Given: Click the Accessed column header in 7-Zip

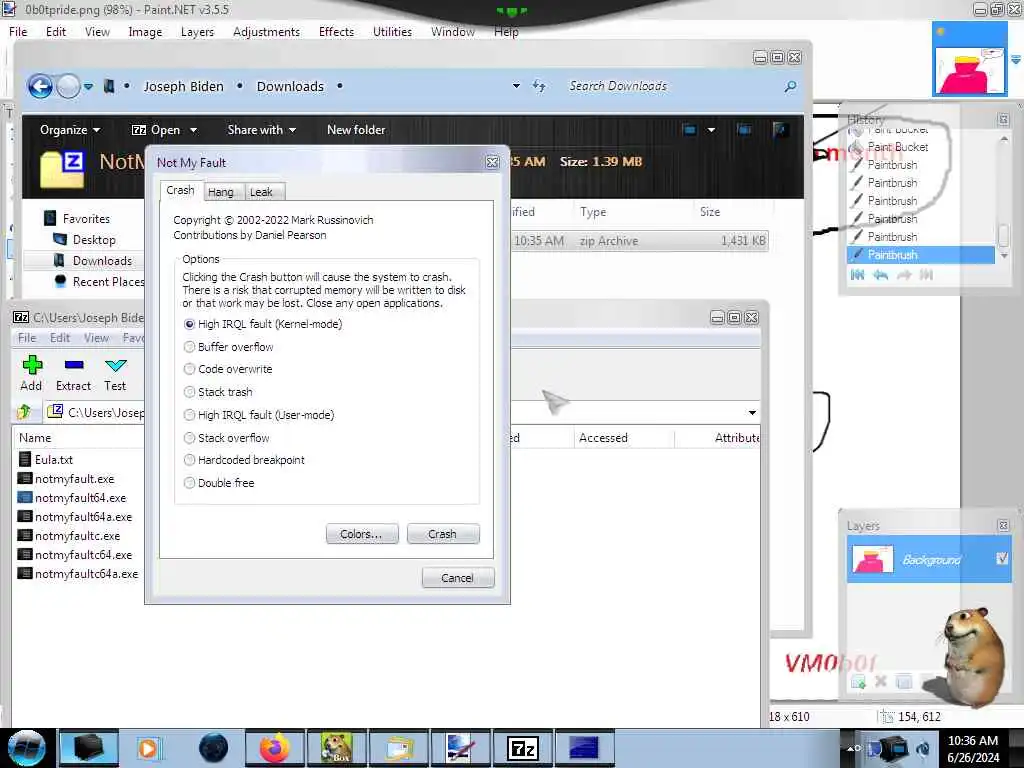Looking at the screenshot, I should click(x=623, y=438).
